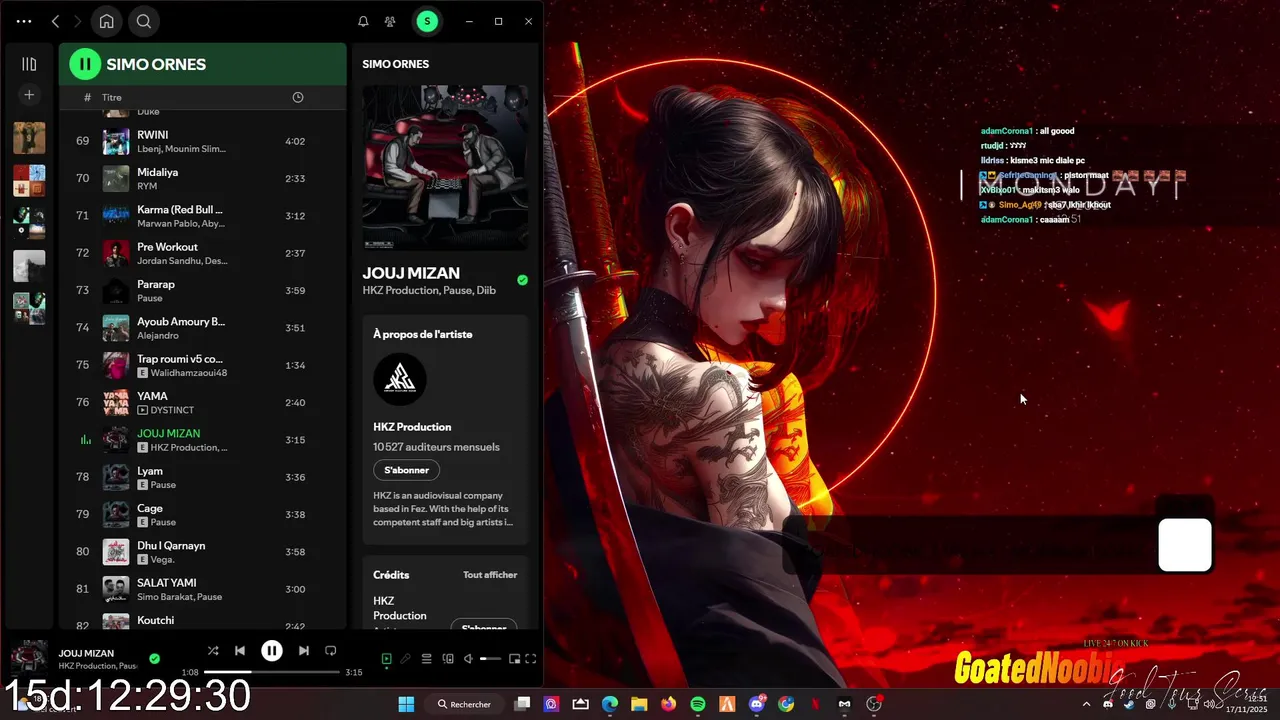The width and height of the screenshot is (1280, 720).
Task: Open artist Alejandro link
Action: pyautogui.click(x=158, y=336)
